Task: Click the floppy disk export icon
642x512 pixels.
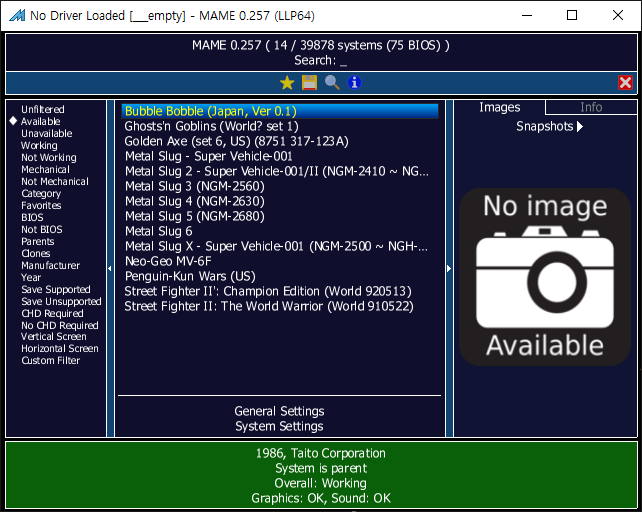Action: (x=310, y=83)
